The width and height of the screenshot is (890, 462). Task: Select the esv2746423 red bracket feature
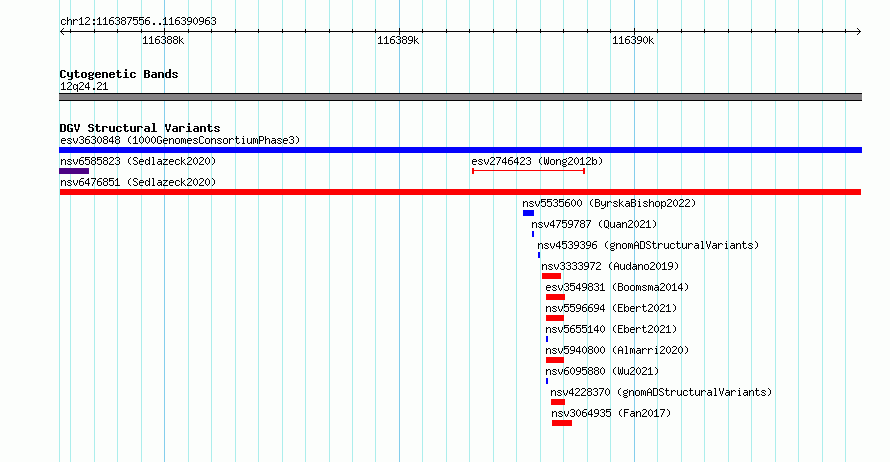pos(528,171)
